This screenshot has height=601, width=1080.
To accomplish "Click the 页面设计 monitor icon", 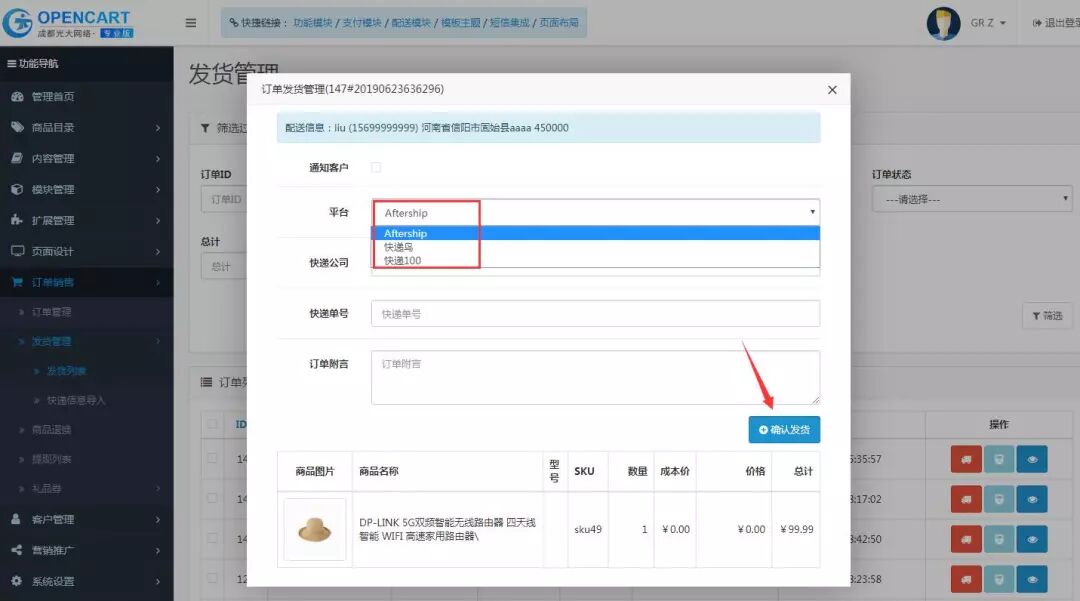I will click(17, 251).
